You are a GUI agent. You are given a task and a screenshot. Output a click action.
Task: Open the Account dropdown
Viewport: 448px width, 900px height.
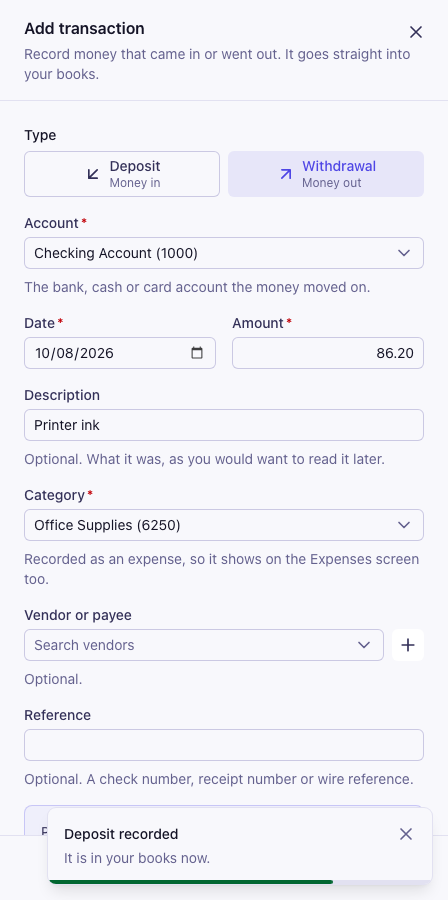coord(224,253)
